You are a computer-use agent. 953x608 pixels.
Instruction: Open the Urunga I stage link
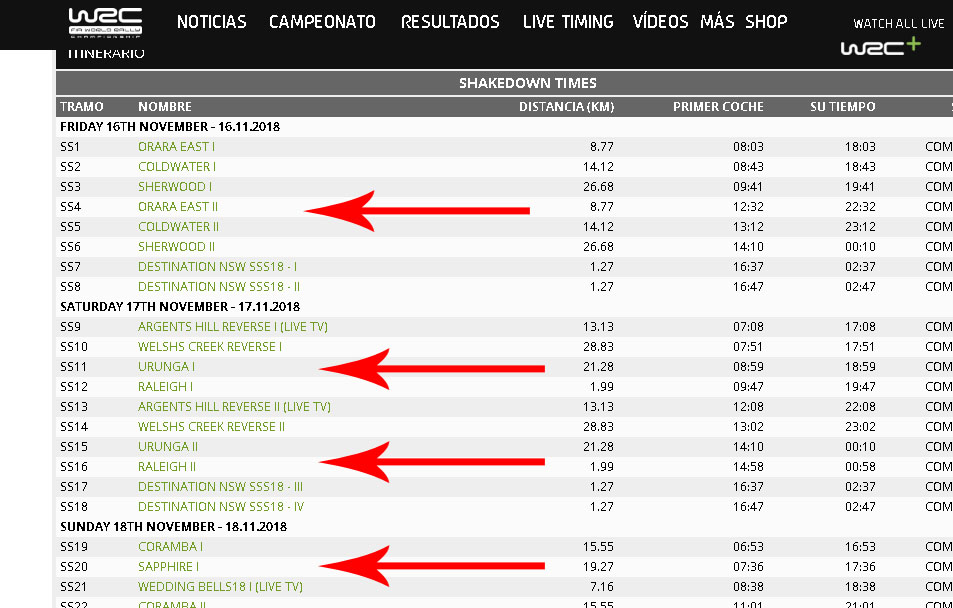point(166,367)
